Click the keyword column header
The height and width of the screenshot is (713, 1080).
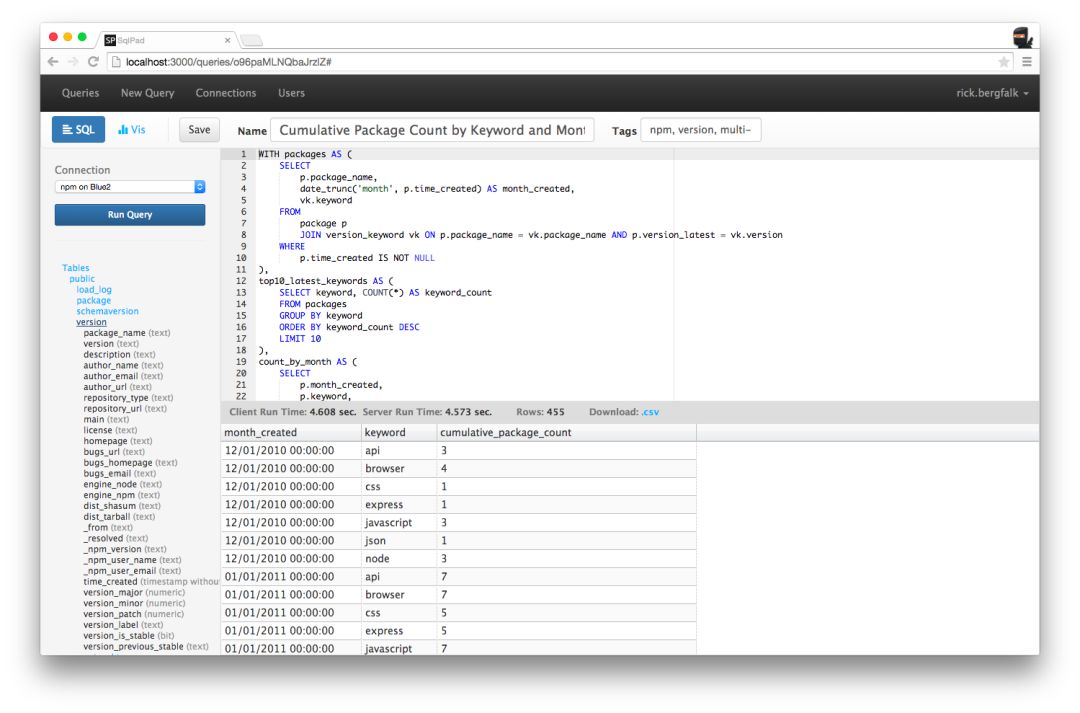pos(399,433)
